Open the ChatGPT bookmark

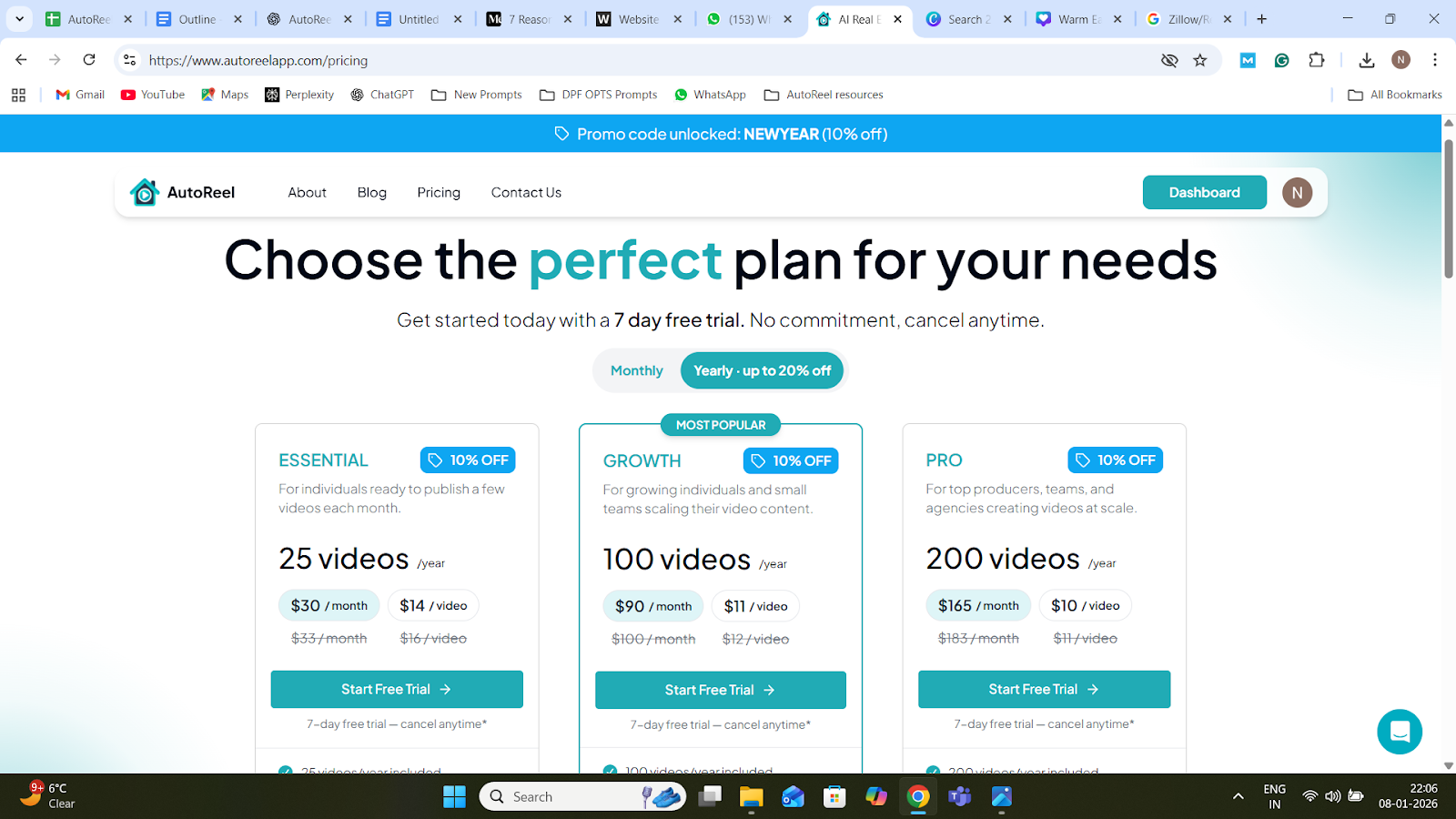[382, 95]
